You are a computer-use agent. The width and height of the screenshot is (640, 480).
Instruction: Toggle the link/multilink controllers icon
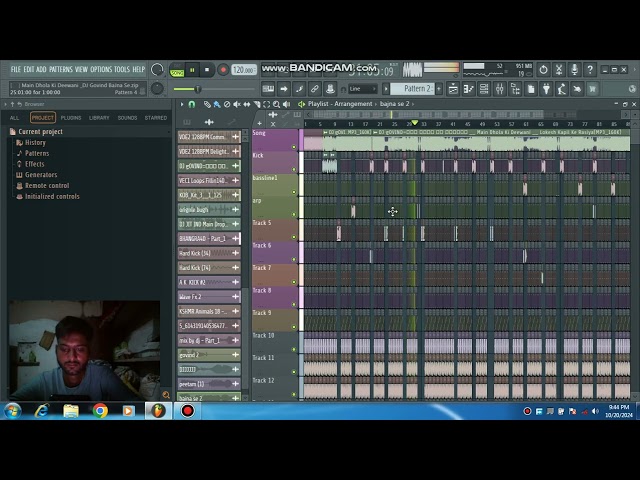315,89
